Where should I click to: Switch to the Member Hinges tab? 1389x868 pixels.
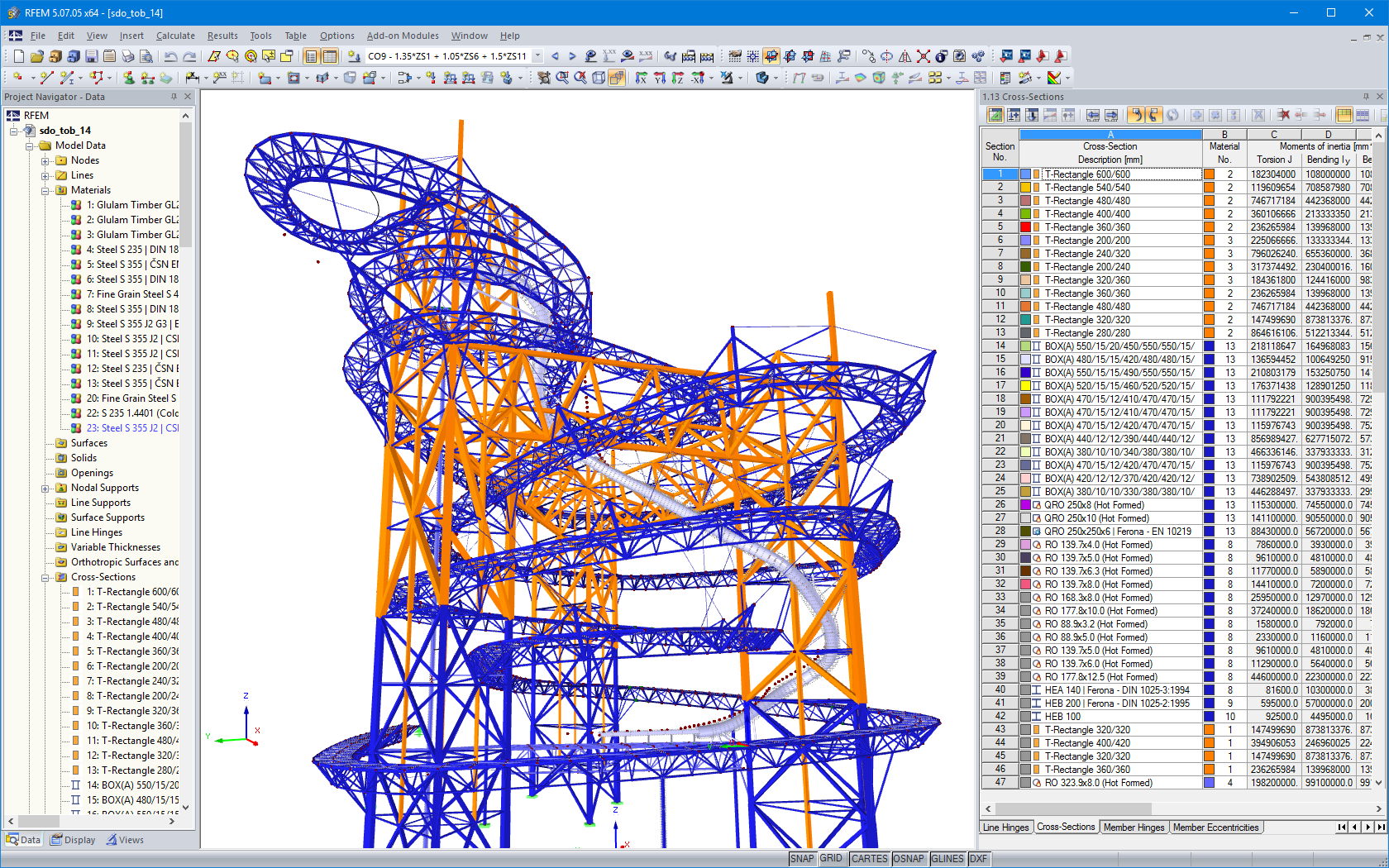click(x=1134, y=827)
